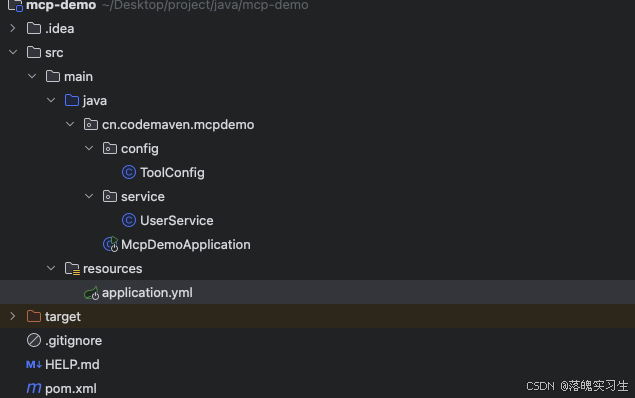The height and width of the screenshot is (398, 635).
Task: Click the .idea folder icon
Action: pyautogui.click(x=34, y=28)
